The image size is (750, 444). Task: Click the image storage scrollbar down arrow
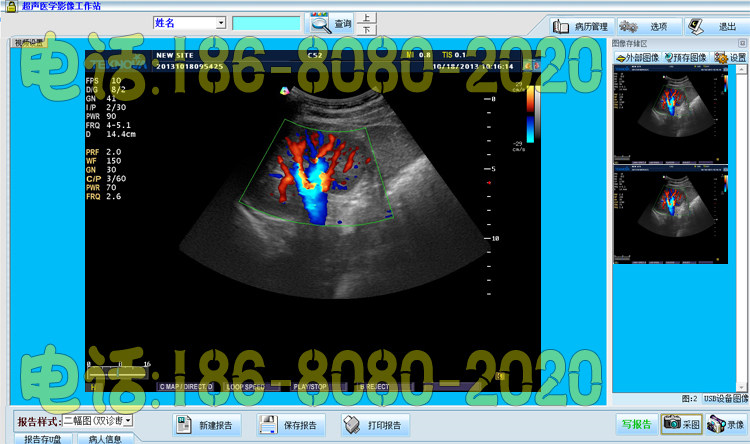tap(741, 387)
